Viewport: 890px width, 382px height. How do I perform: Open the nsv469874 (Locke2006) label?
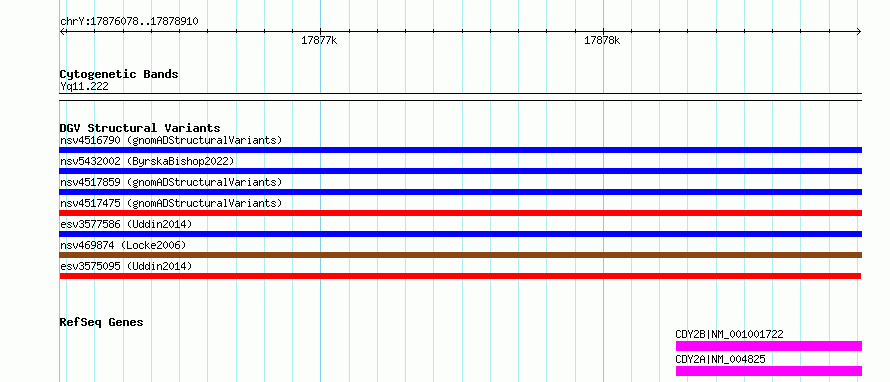(x=123, y=245)
